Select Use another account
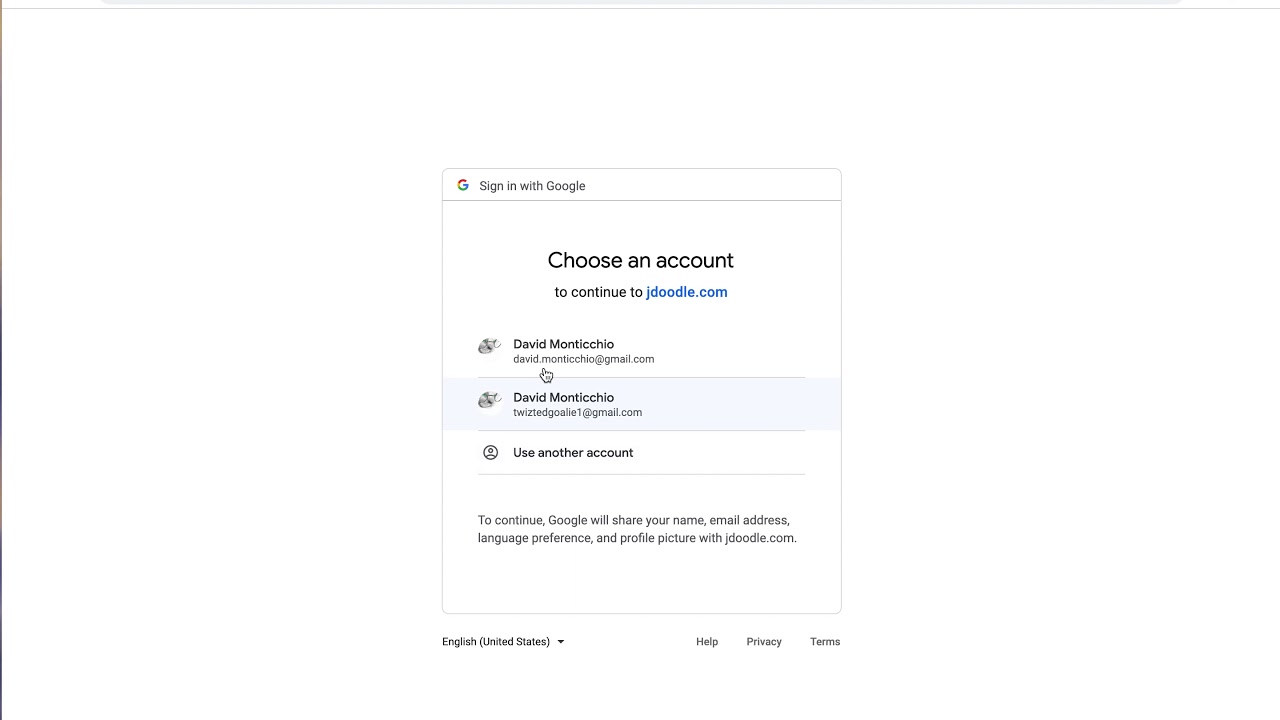The image size is (1280, 720). [x=573, y=453]
